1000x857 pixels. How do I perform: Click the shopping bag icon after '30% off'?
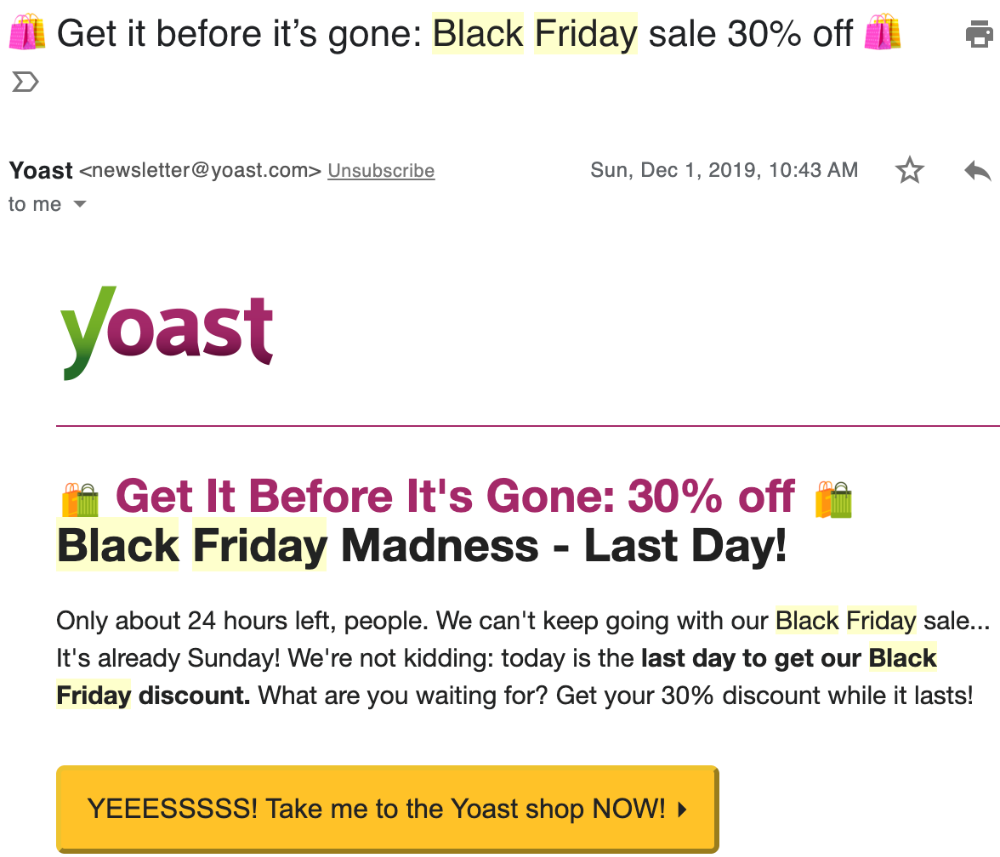pos(834,499)
